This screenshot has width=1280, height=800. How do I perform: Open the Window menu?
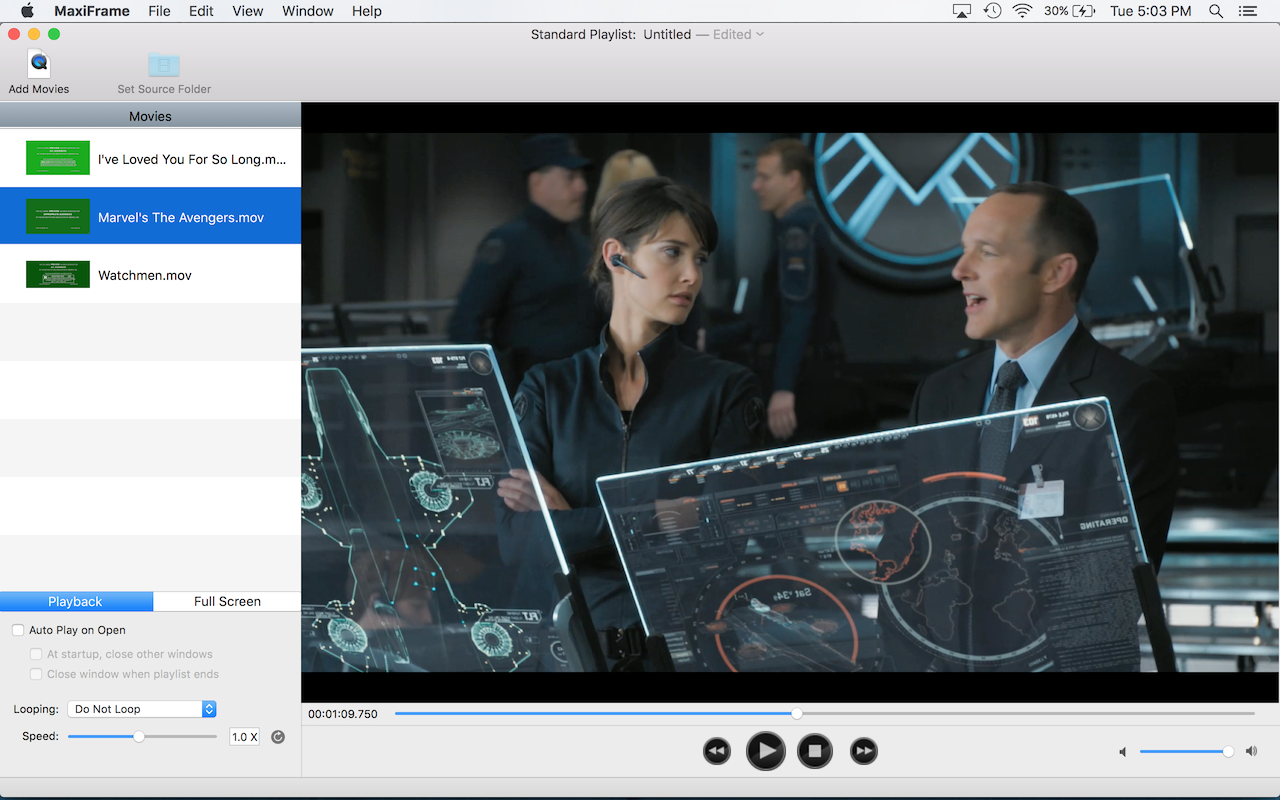[x=308, y=11]
